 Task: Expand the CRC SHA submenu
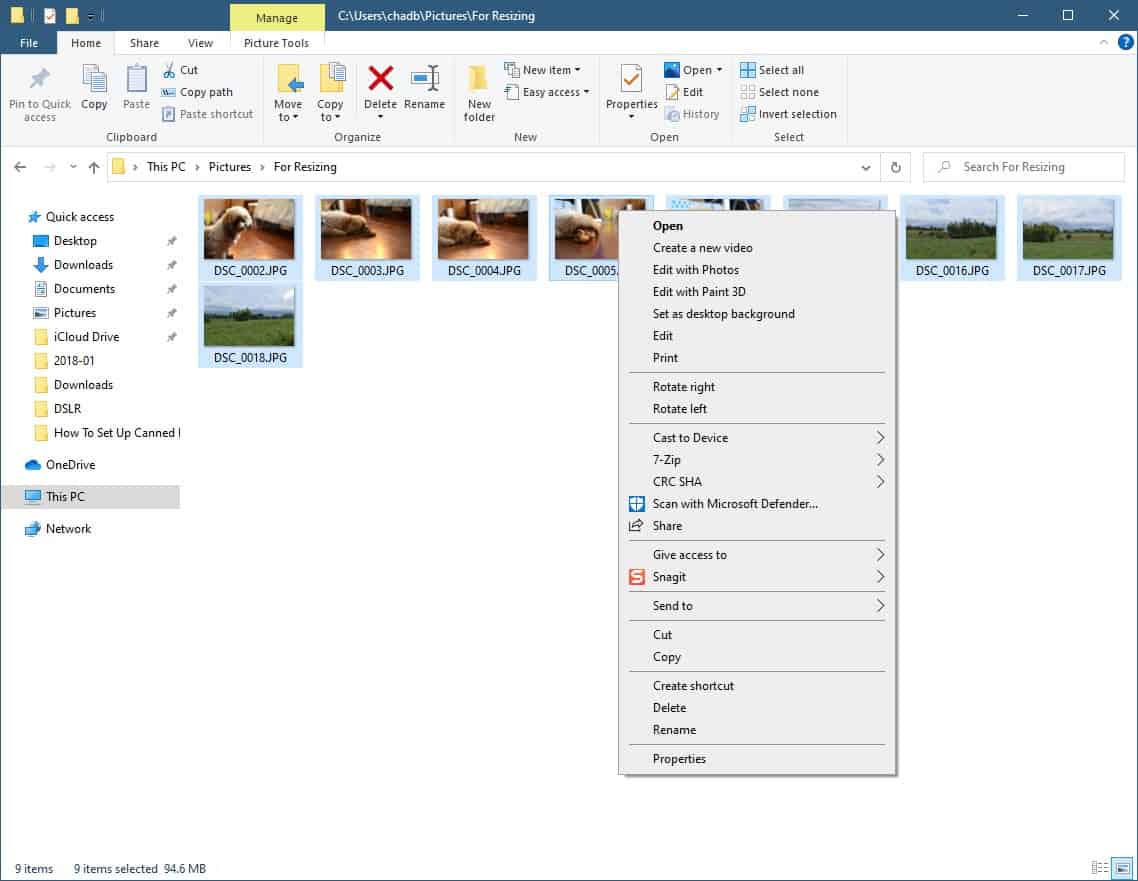(x=757, y=482)
